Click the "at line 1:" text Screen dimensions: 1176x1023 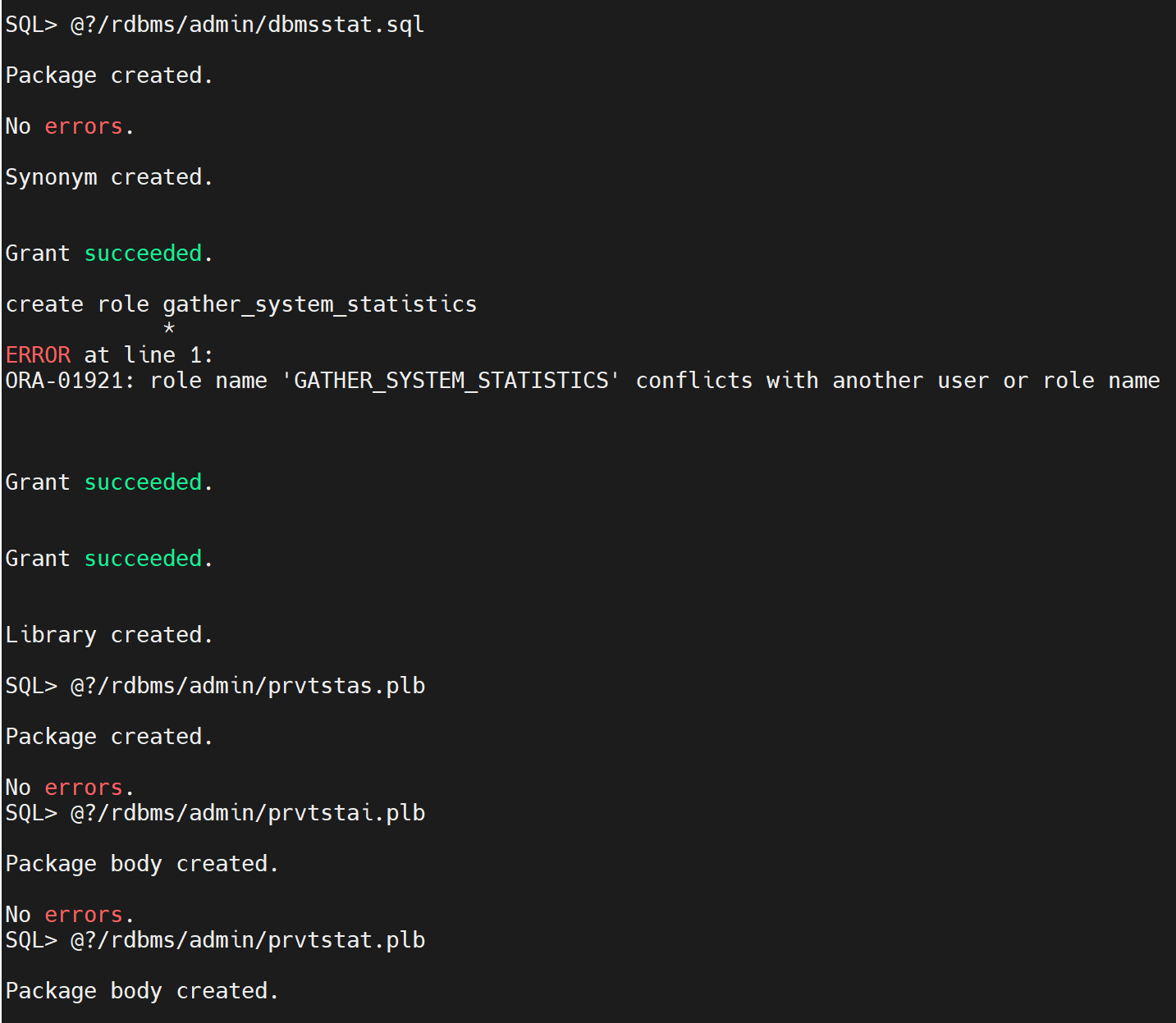(x=148, y=355)
